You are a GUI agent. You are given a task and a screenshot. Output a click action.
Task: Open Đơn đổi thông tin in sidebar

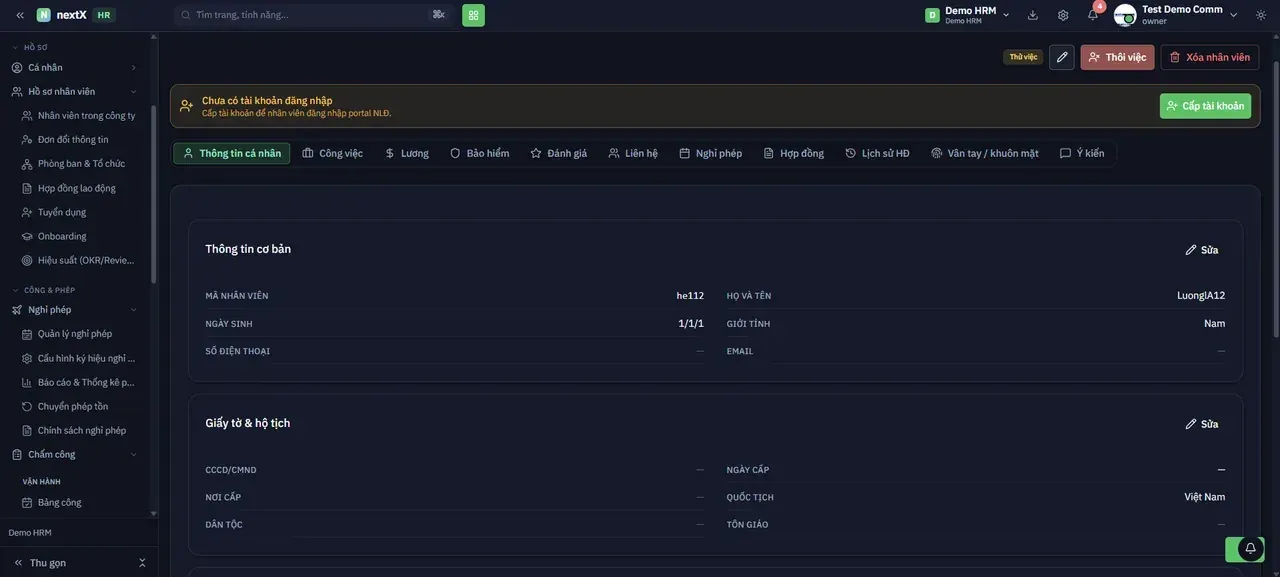[x=79, y=139]
